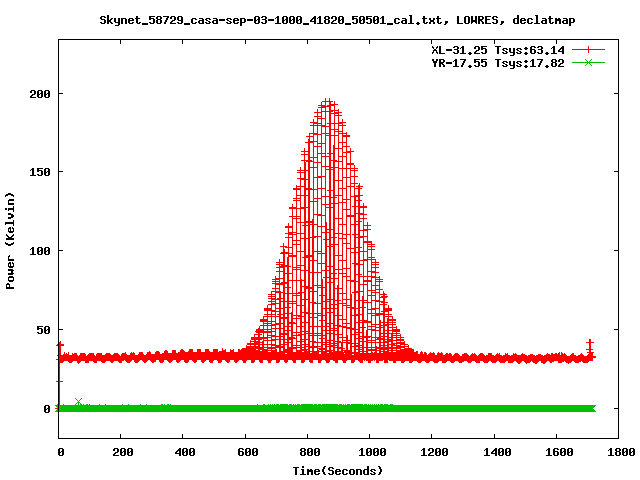Click the Power (Kelvin) y-axis label
The height and width of the screenshot is (480, 640).
10,241
